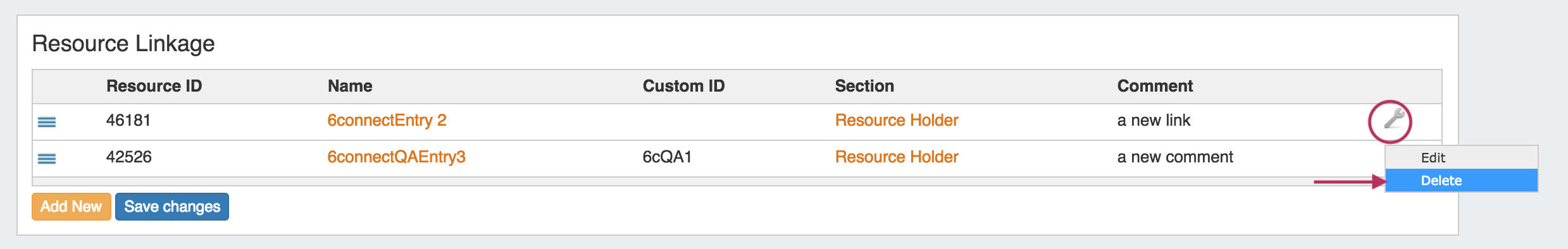Select the 'a new link' comment cell
Viewport: 1568px width, 249px height.
(1154, 120)
